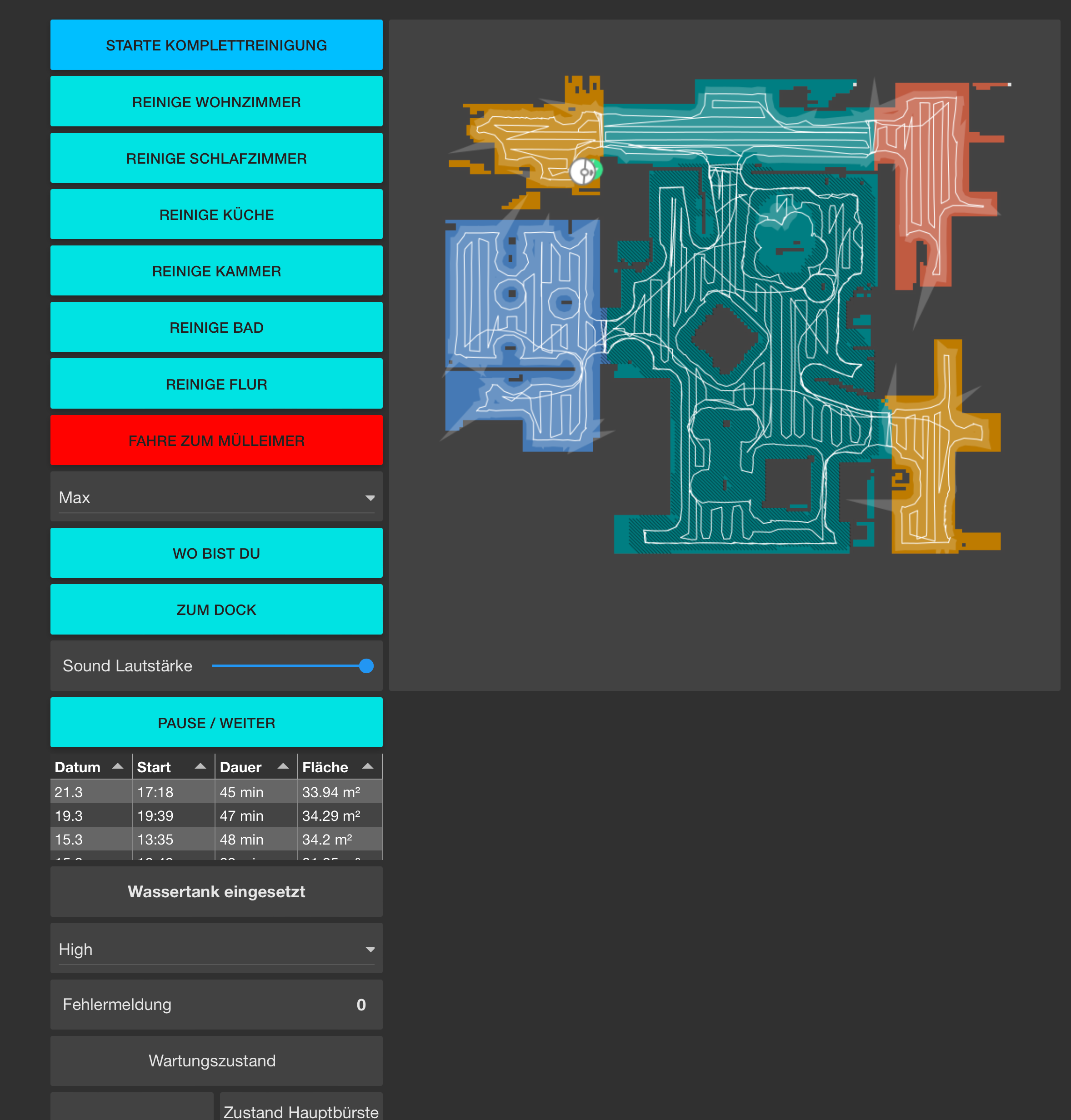Viewport: 1071px width, 1120px height.
Task: Open the Max suction power dropdown
Action: coord(216,497)
